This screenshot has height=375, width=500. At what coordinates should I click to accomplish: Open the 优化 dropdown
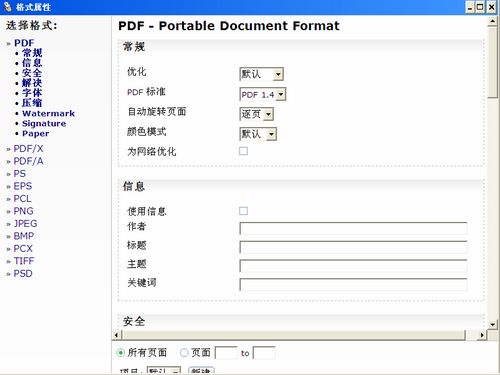pos(261,74)
